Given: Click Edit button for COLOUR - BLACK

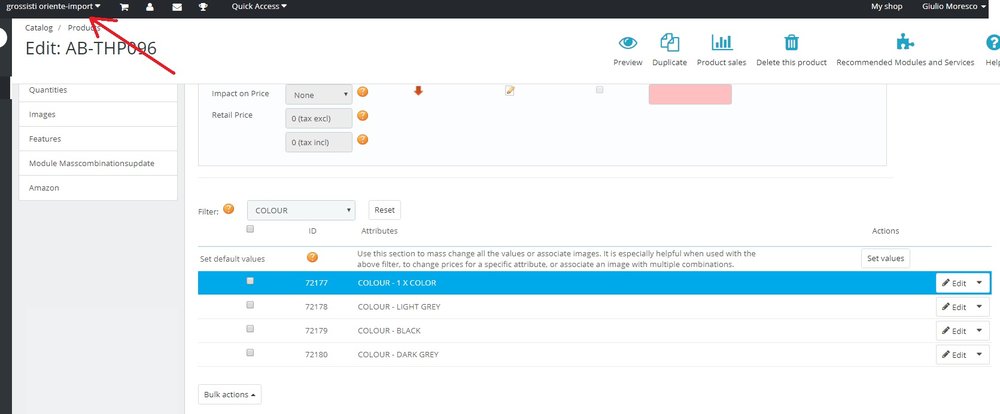Looking at the screenshot, I should (x=954, y=330).
